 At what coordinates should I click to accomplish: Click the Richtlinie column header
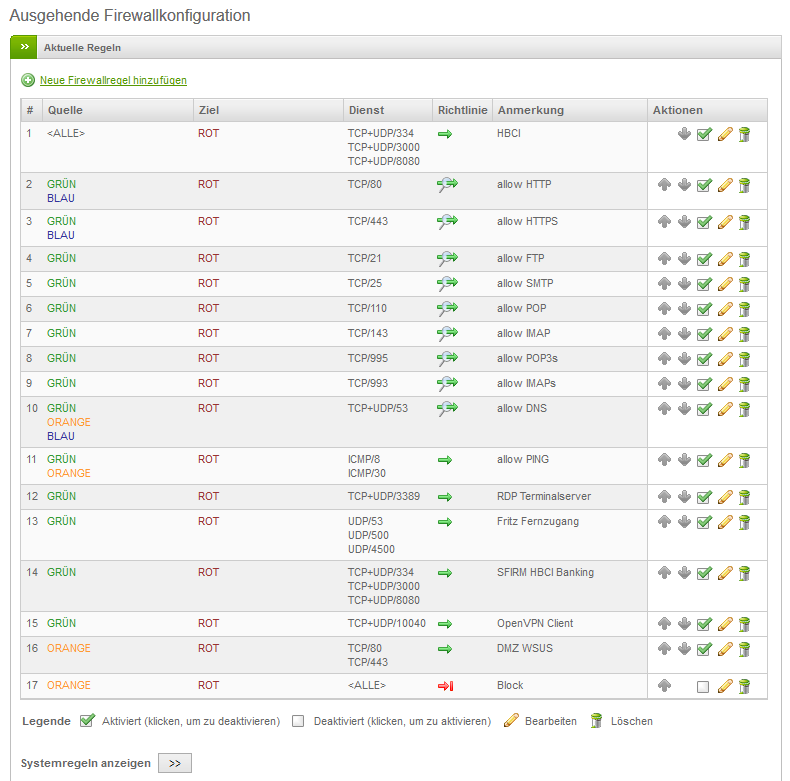(461, 110)
